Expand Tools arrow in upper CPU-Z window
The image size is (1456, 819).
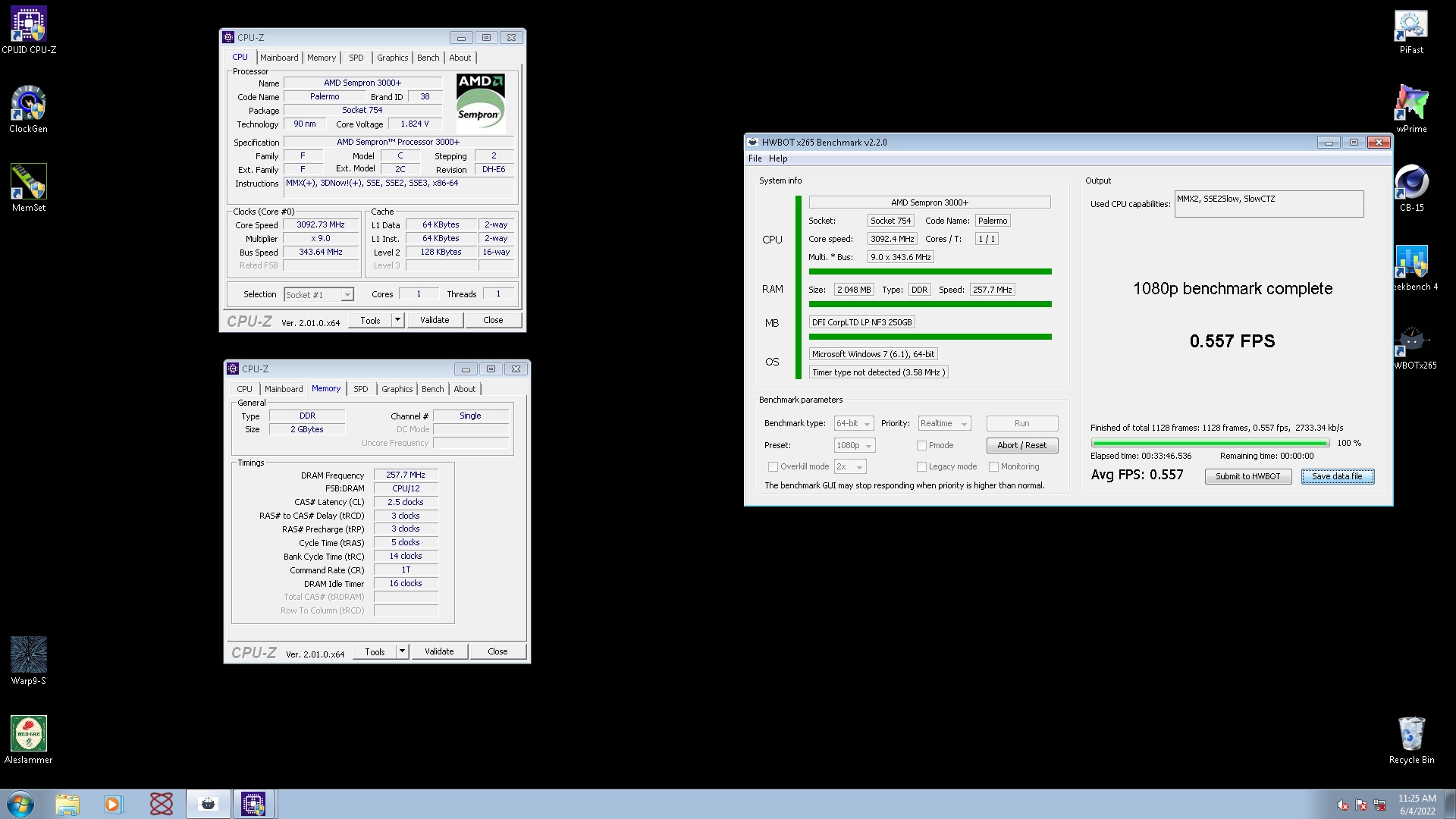(x=397, y=320)
